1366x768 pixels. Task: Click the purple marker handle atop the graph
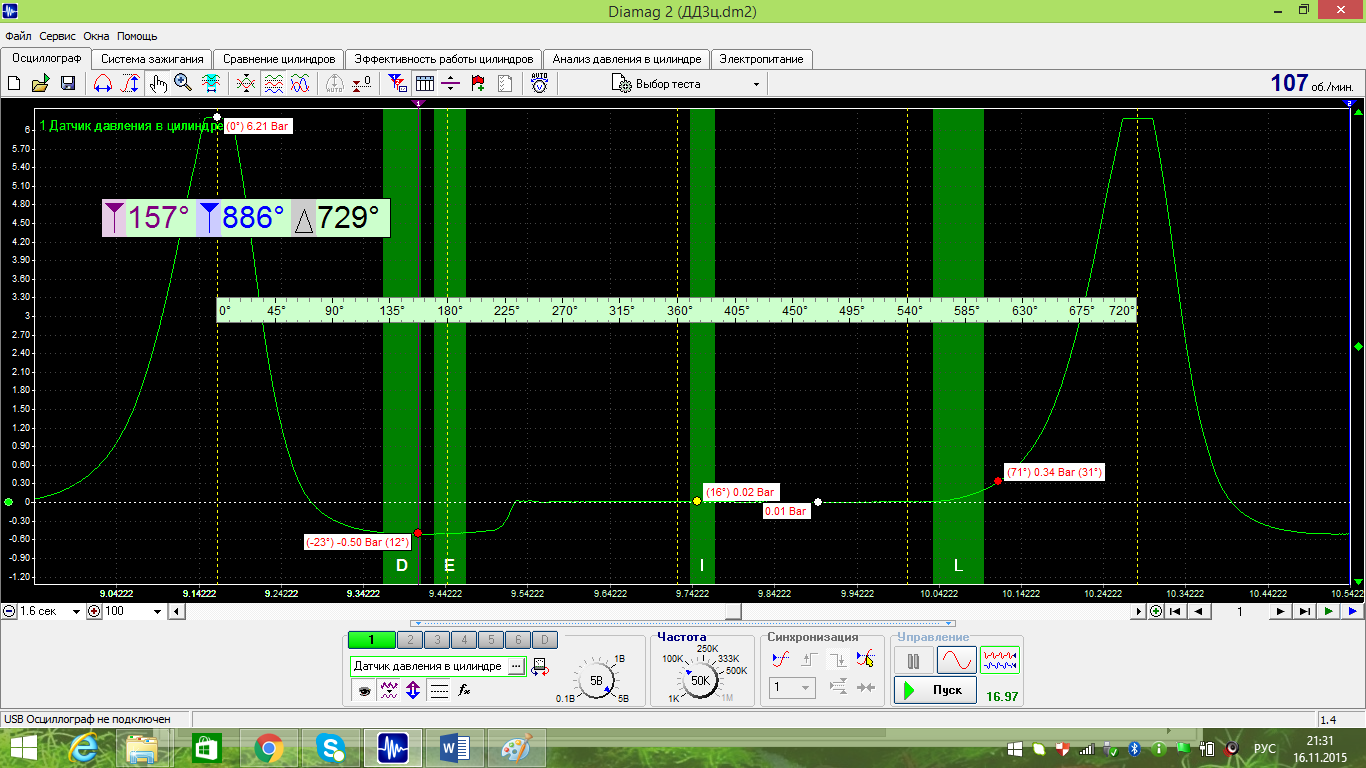pos(419,103)
